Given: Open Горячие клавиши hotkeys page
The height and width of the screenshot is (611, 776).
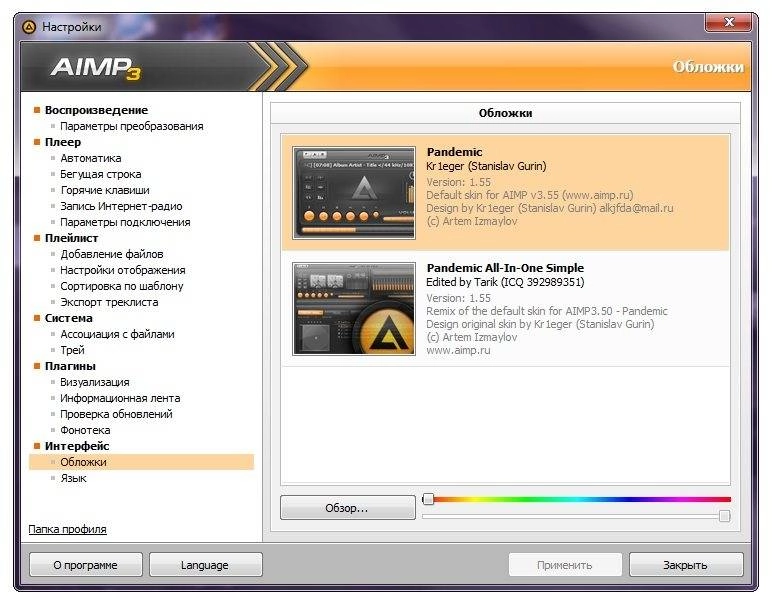Looking at the screenshot, I should click(x=105, y=190).
